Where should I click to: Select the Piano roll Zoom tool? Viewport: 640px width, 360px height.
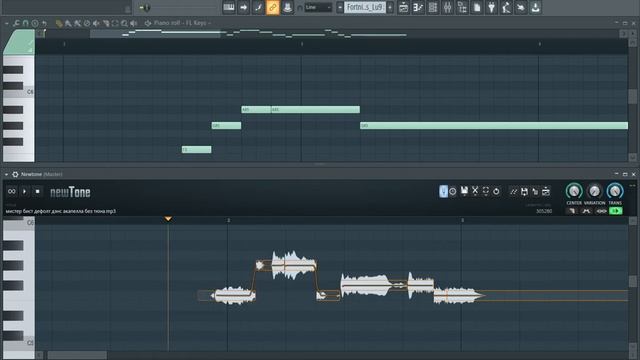(x=124, y=23)
